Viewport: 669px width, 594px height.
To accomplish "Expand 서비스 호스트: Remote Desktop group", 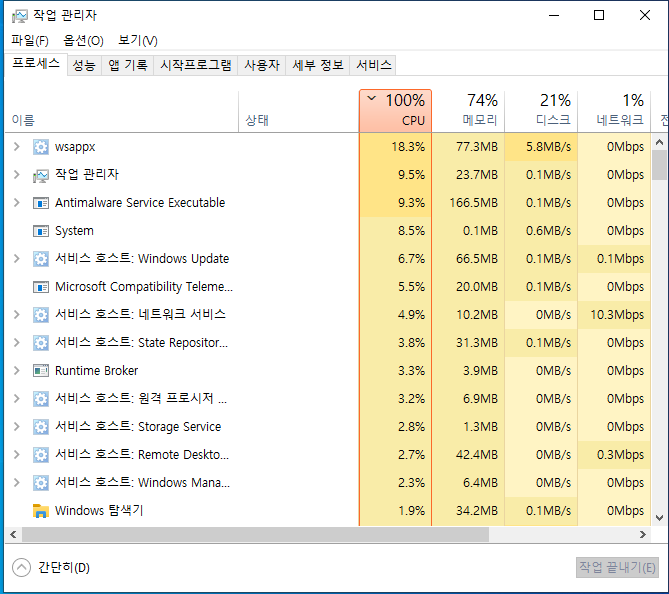I will [x=17, y=454].
